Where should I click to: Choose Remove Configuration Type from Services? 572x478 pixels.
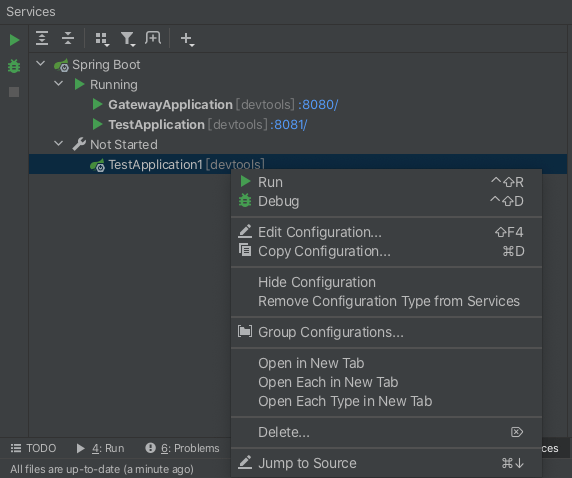click(x=386, y=301)
